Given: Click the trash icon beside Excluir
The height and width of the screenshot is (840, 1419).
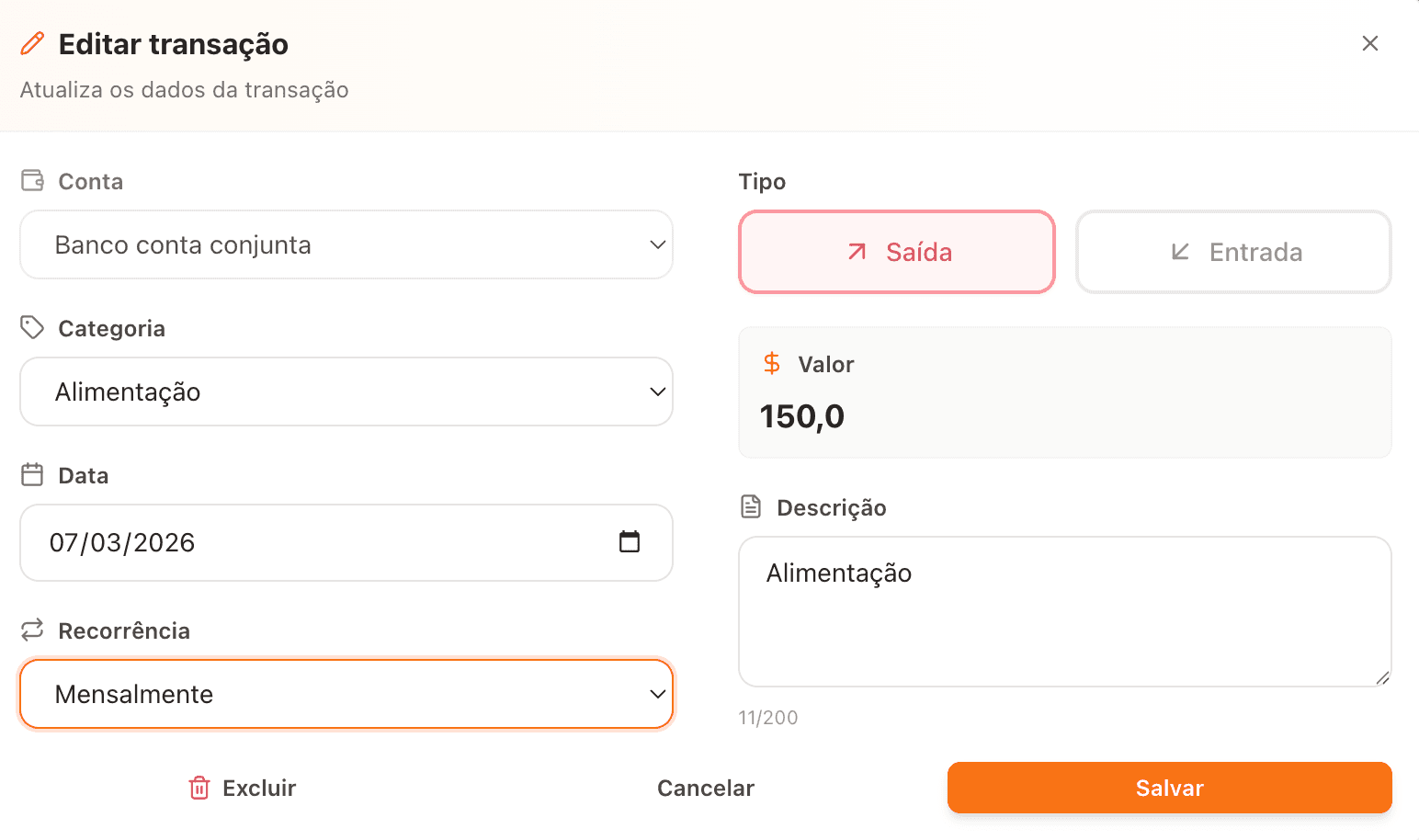Looking at the screenshot, I should [x=199, y=788].
